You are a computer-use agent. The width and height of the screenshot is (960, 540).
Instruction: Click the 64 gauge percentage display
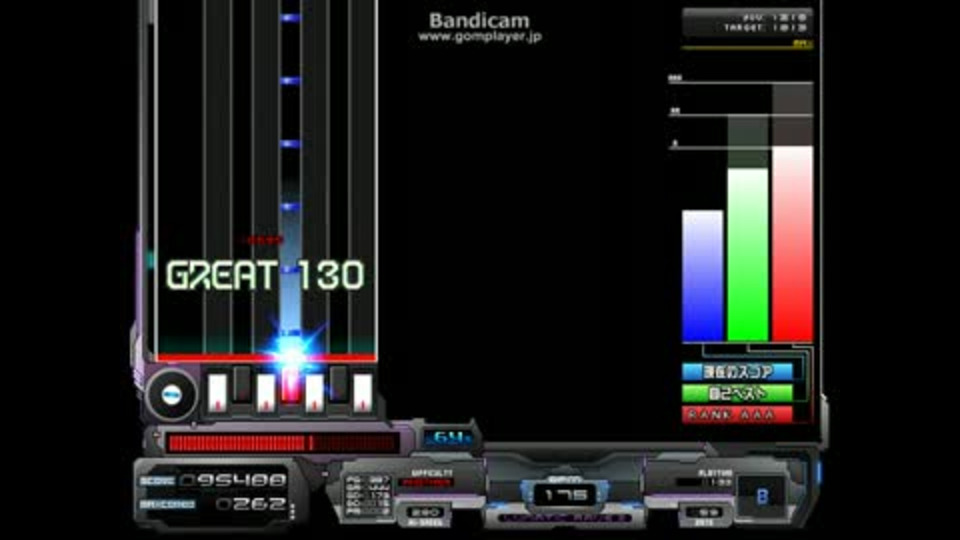(451, 438)
